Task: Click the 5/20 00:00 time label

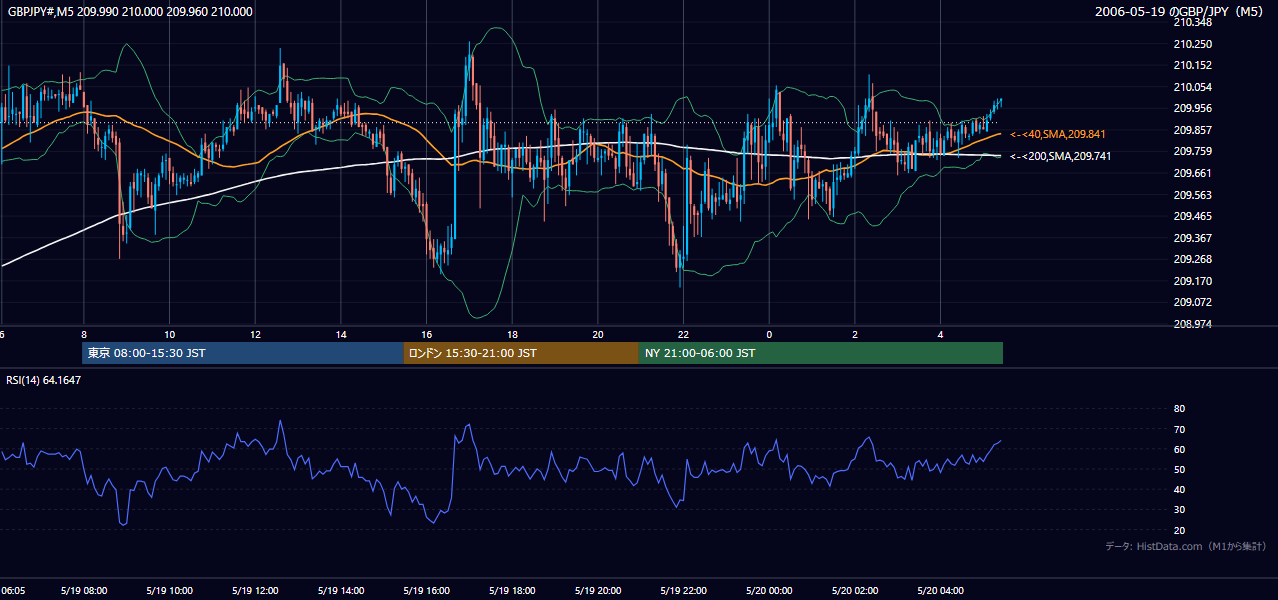Action: (x=769, y=591)
